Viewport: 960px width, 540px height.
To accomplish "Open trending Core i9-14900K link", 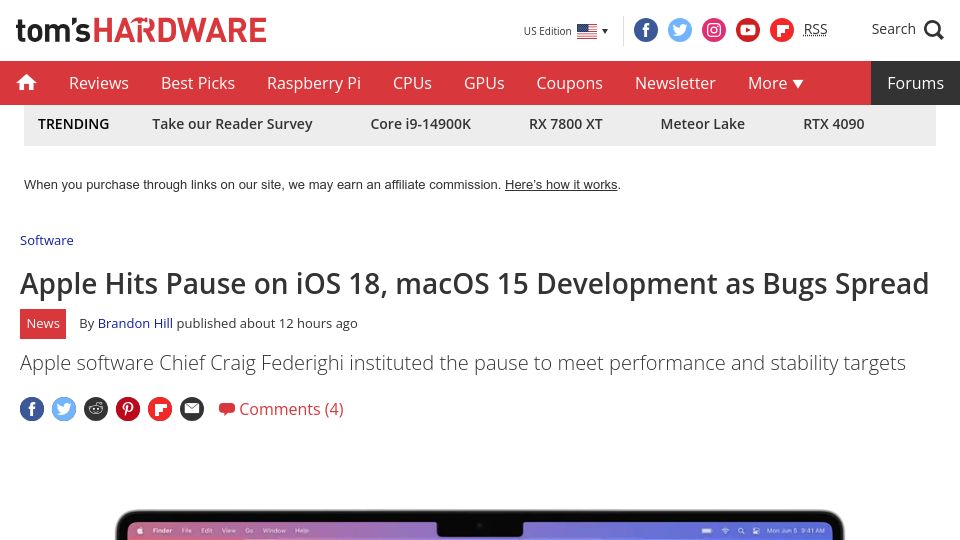I will 421,124.
